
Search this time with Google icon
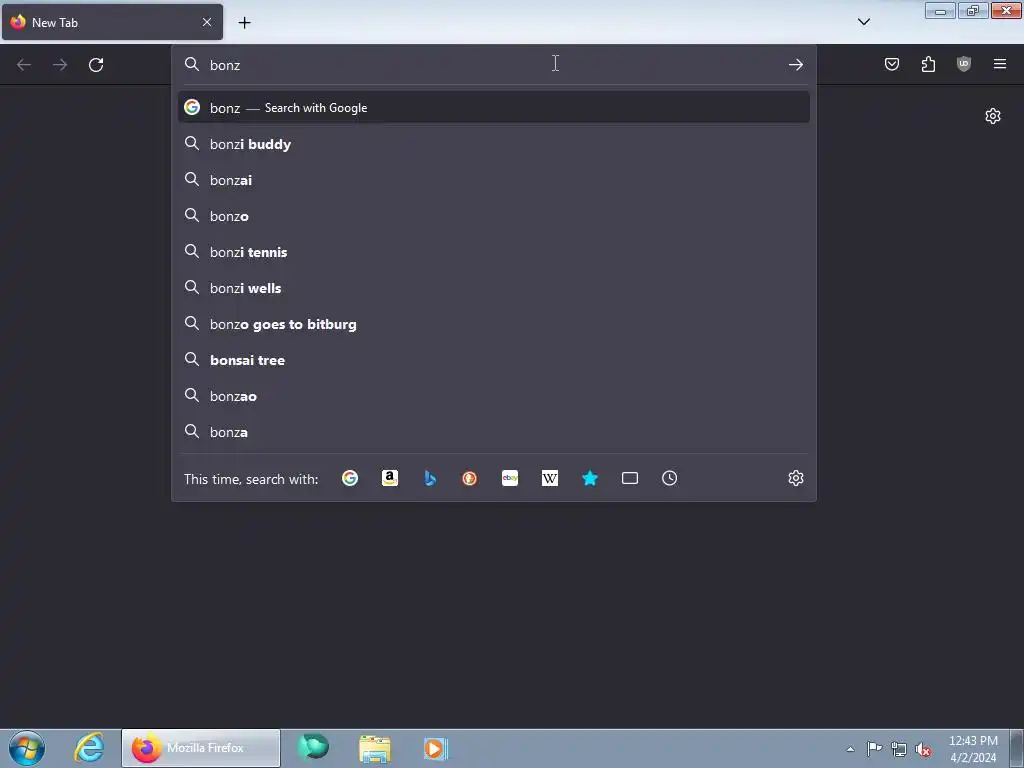pos(350,478)
